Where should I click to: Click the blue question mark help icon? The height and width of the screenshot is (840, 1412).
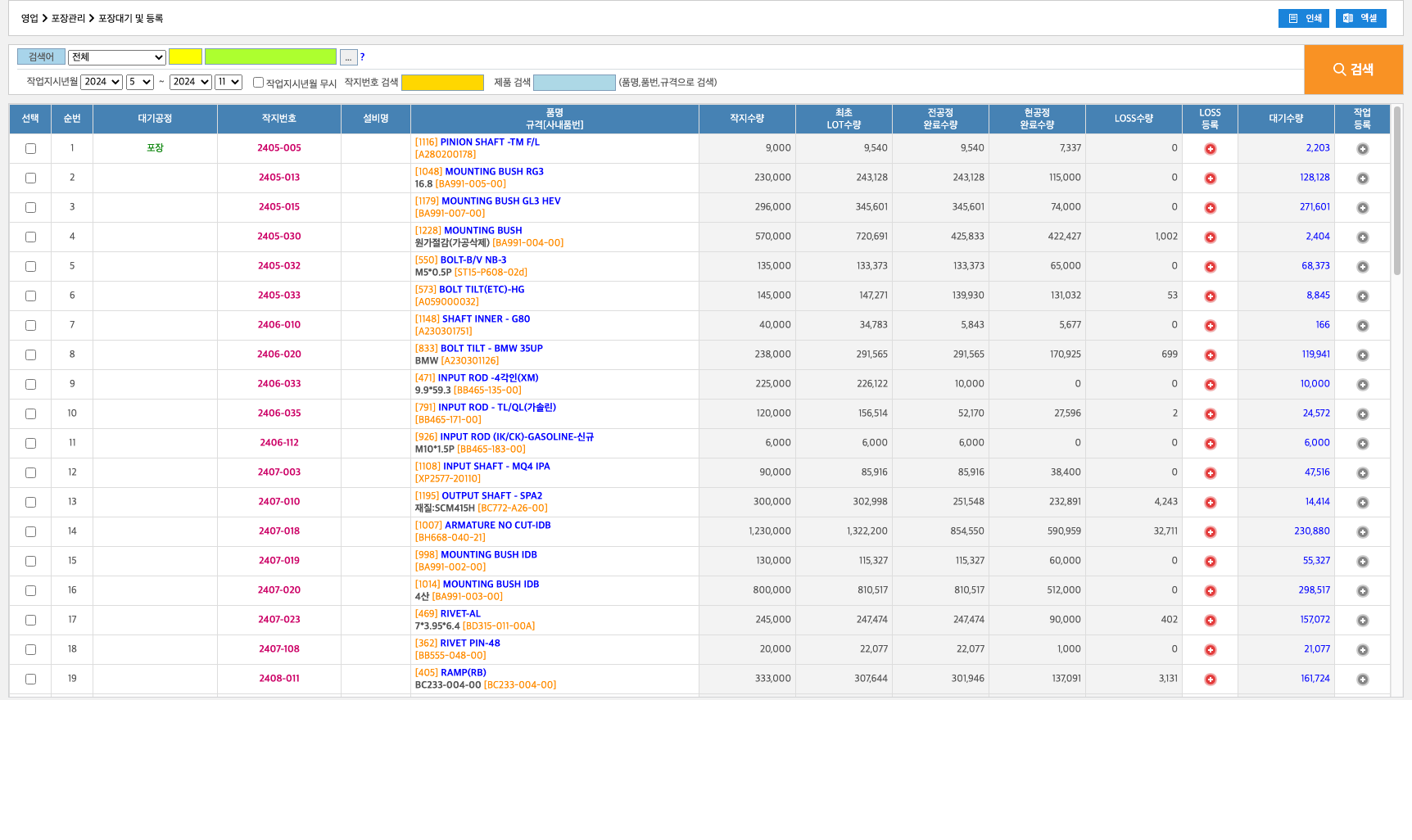pos(362,57)
